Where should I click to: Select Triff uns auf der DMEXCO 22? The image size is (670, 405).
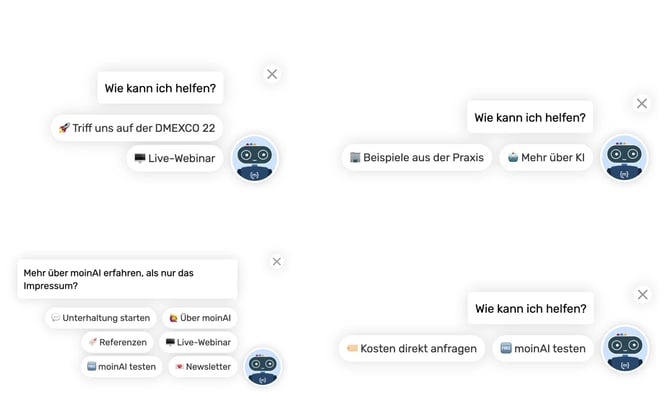pyautogui.click(x=137, y=128)
